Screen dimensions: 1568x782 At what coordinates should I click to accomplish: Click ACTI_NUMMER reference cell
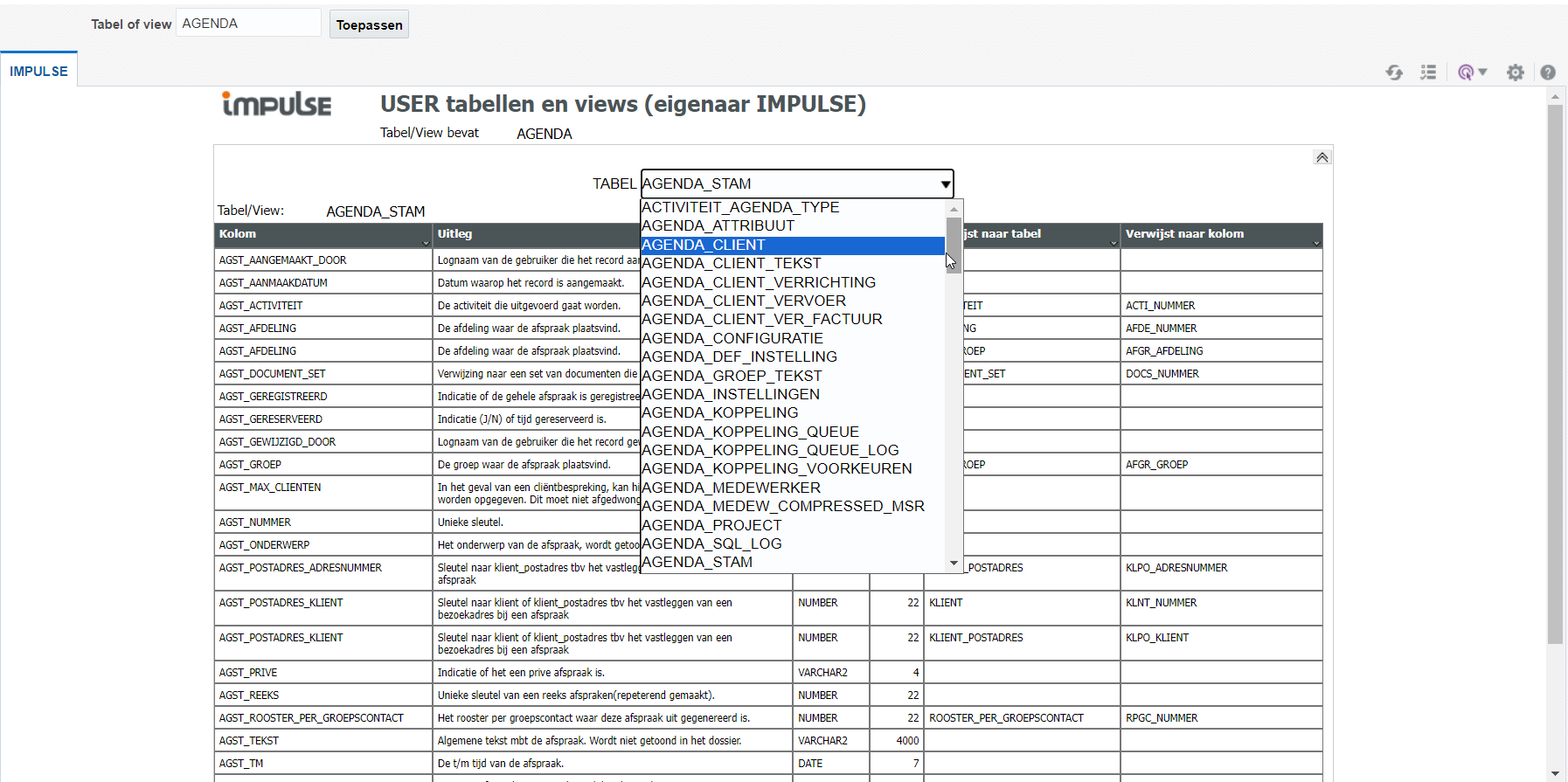pos(1222,306)
